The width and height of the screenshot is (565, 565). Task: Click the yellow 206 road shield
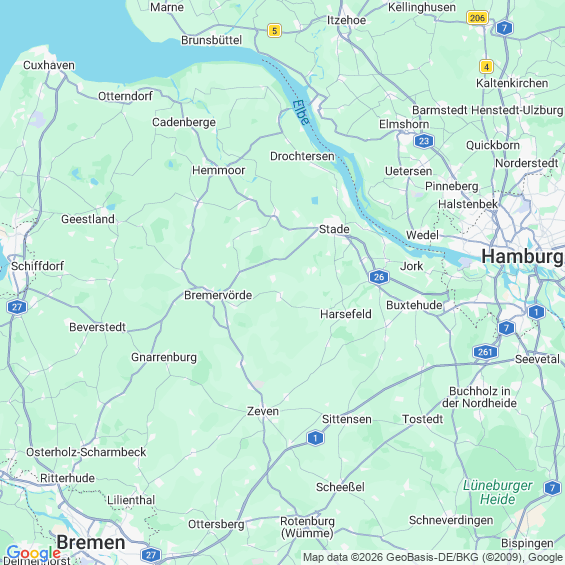click(477, 18)
